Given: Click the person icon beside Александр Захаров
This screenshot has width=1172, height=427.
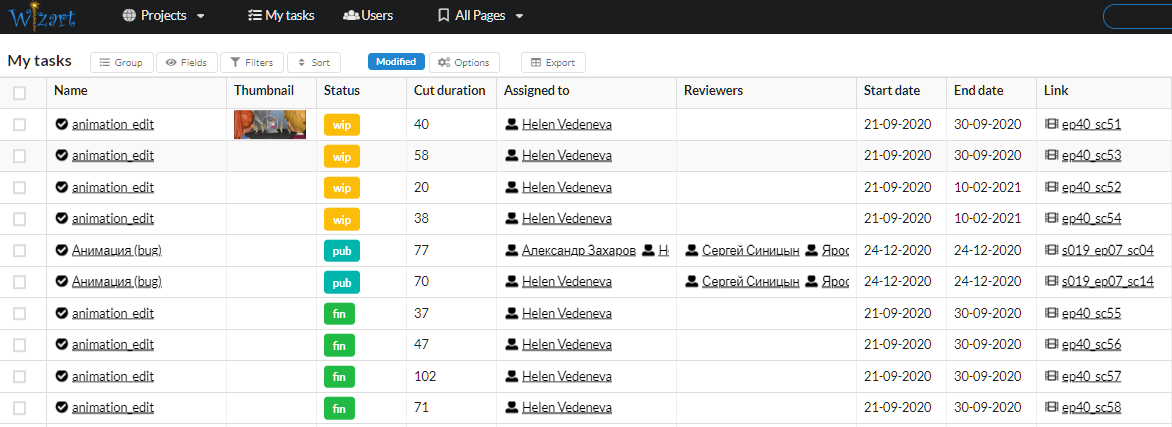Looking at the screenshot, I should click(512, 251).
